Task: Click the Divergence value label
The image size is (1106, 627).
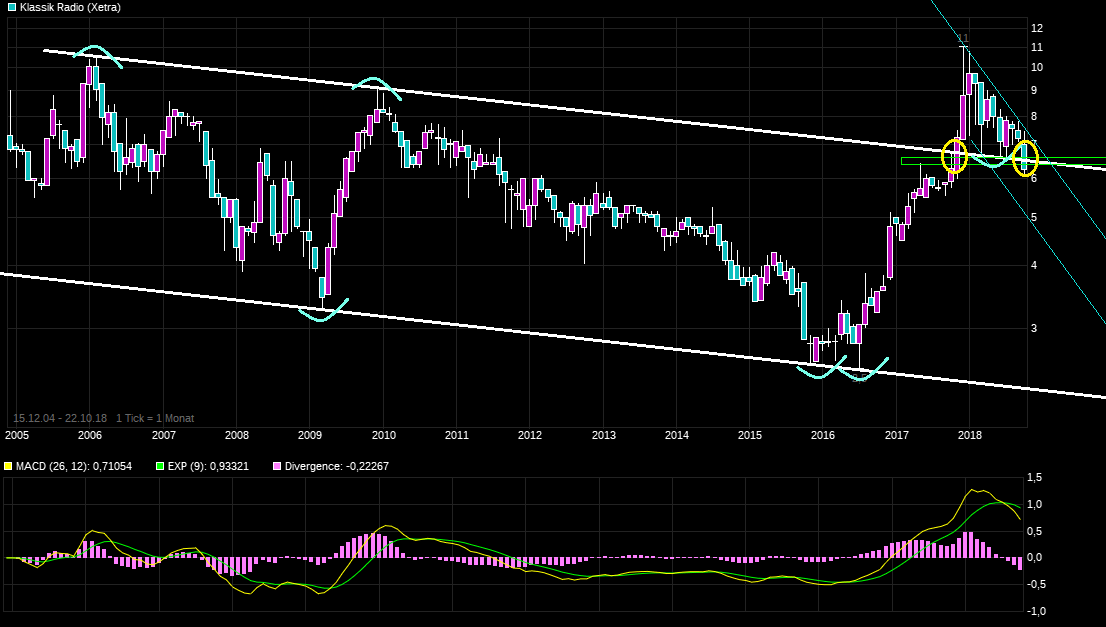Action: point(337,466)
